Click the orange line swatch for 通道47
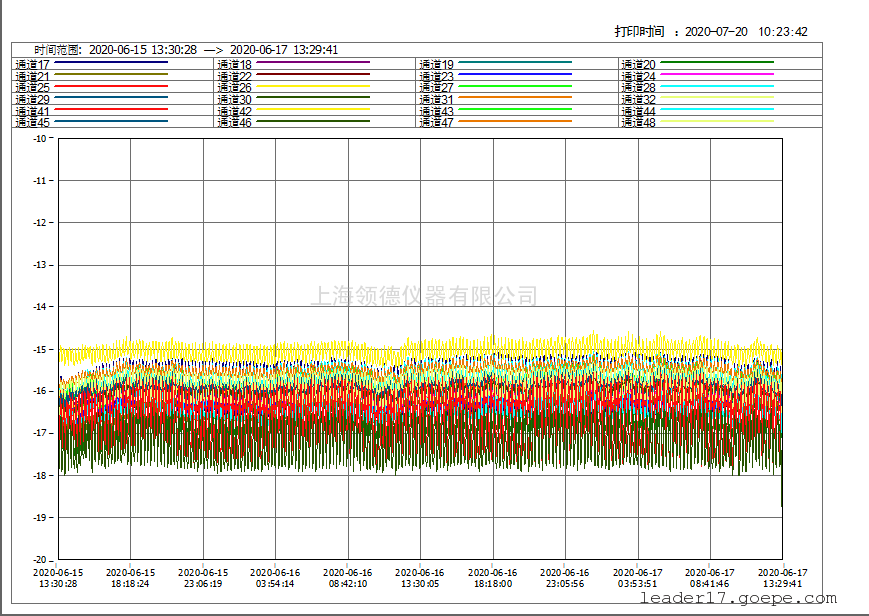869x616 pixels. 515,121
